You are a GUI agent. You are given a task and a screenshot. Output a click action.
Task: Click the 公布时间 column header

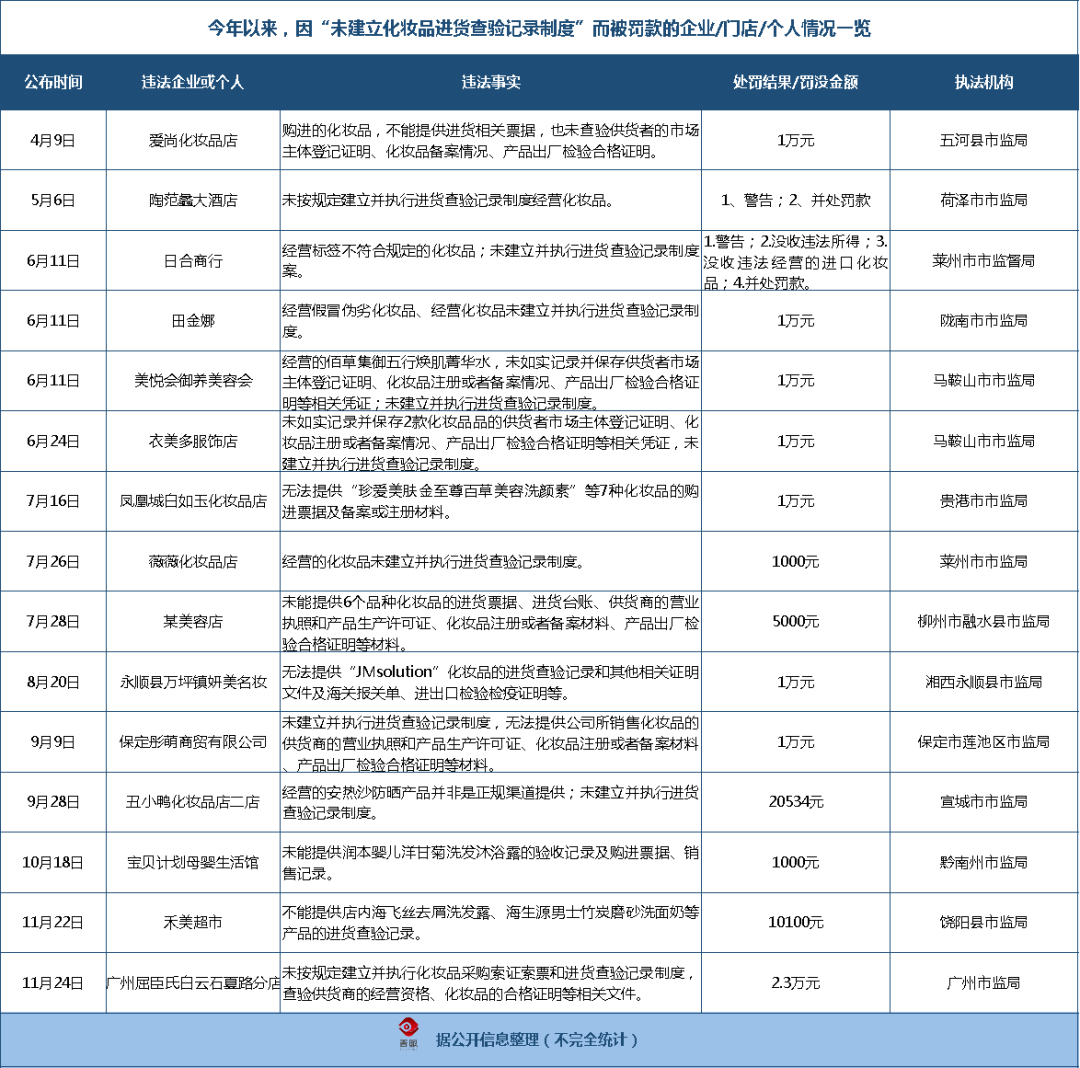click(53, 82)
